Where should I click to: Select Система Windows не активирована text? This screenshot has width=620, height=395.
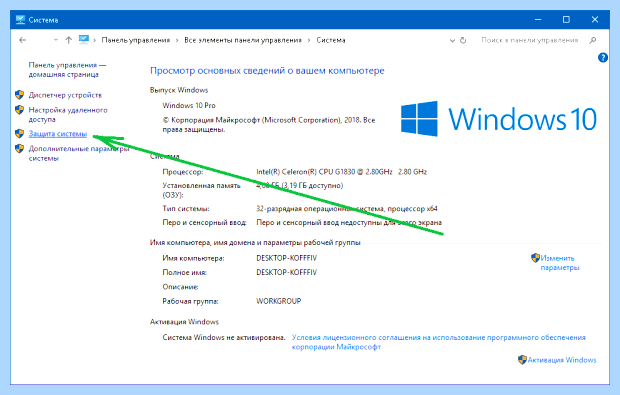(224, 338)
